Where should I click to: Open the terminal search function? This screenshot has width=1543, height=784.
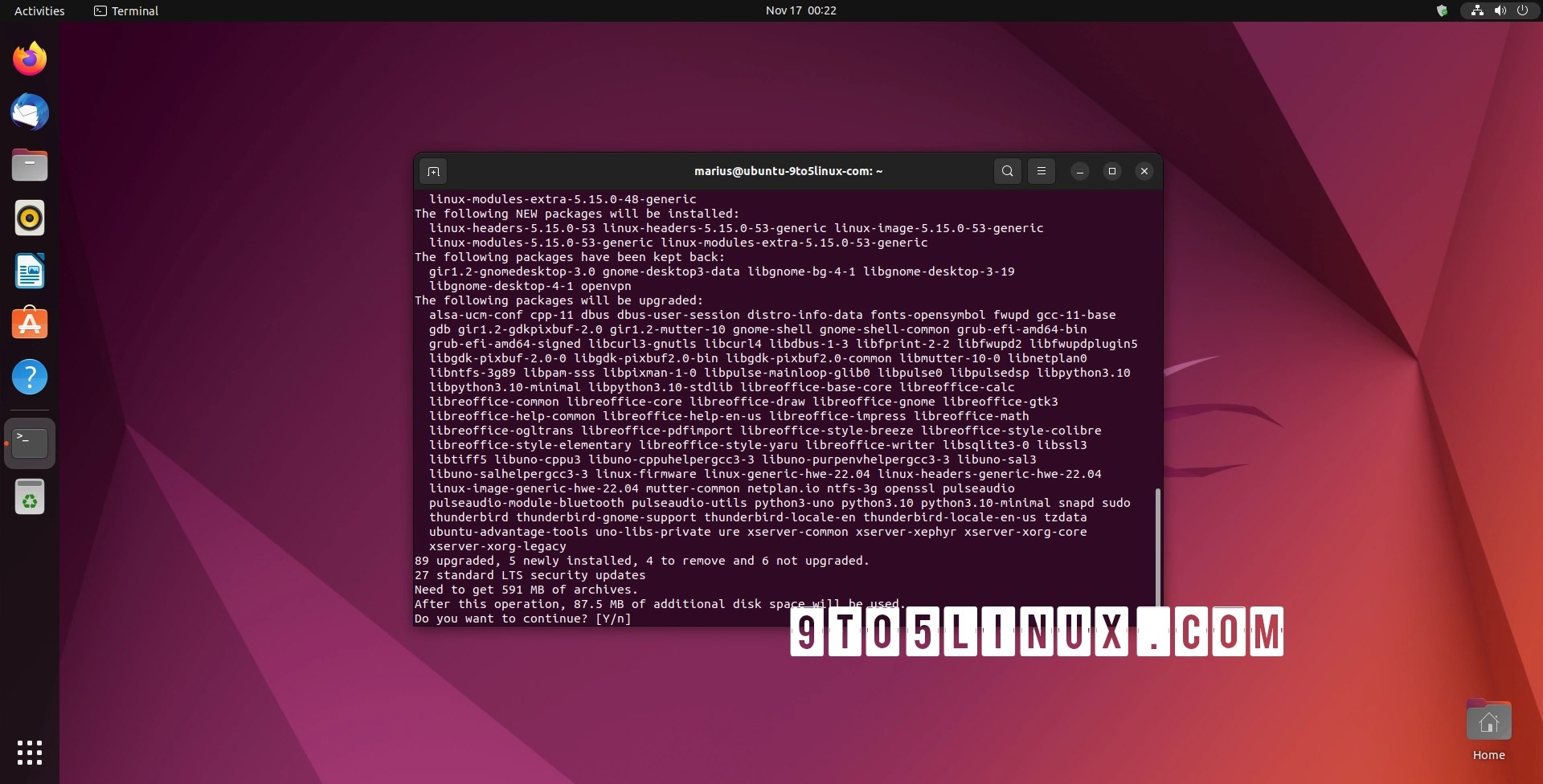click(x=1007, y=171)
